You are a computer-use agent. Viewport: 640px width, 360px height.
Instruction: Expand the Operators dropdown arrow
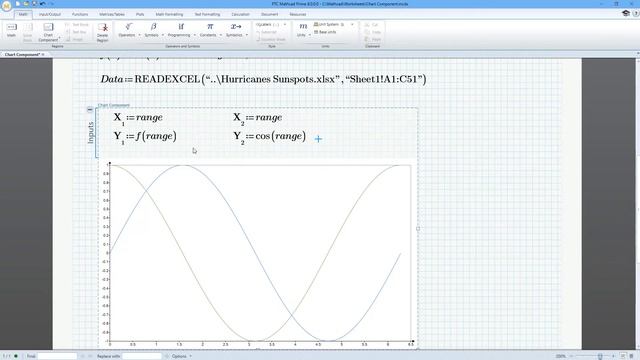(139, 35)
